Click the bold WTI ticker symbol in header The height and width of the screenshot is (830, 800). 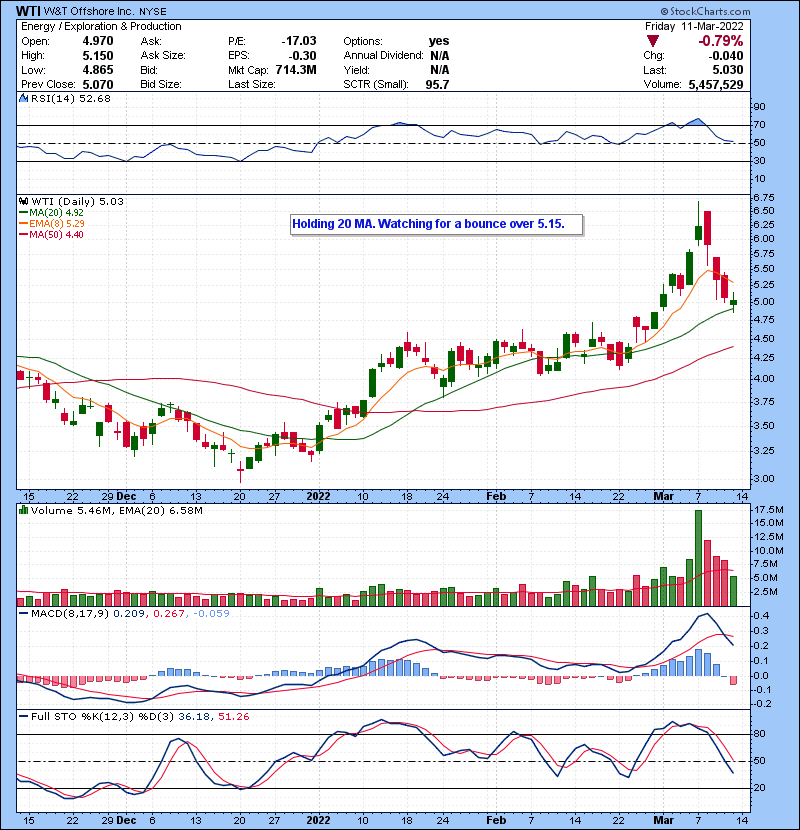28,11
